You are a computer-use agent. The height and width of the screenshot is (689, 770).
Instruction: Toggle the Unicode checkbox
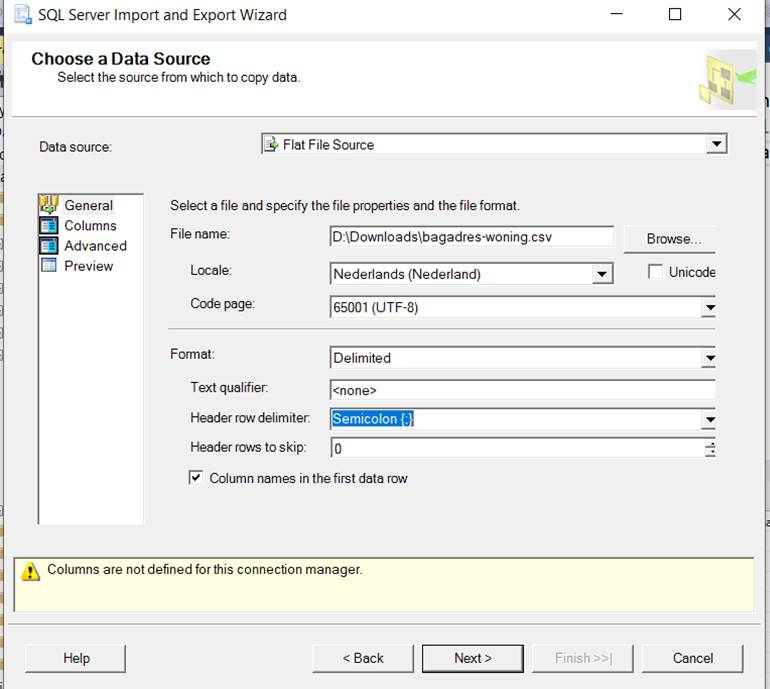[x=655, y=272]
